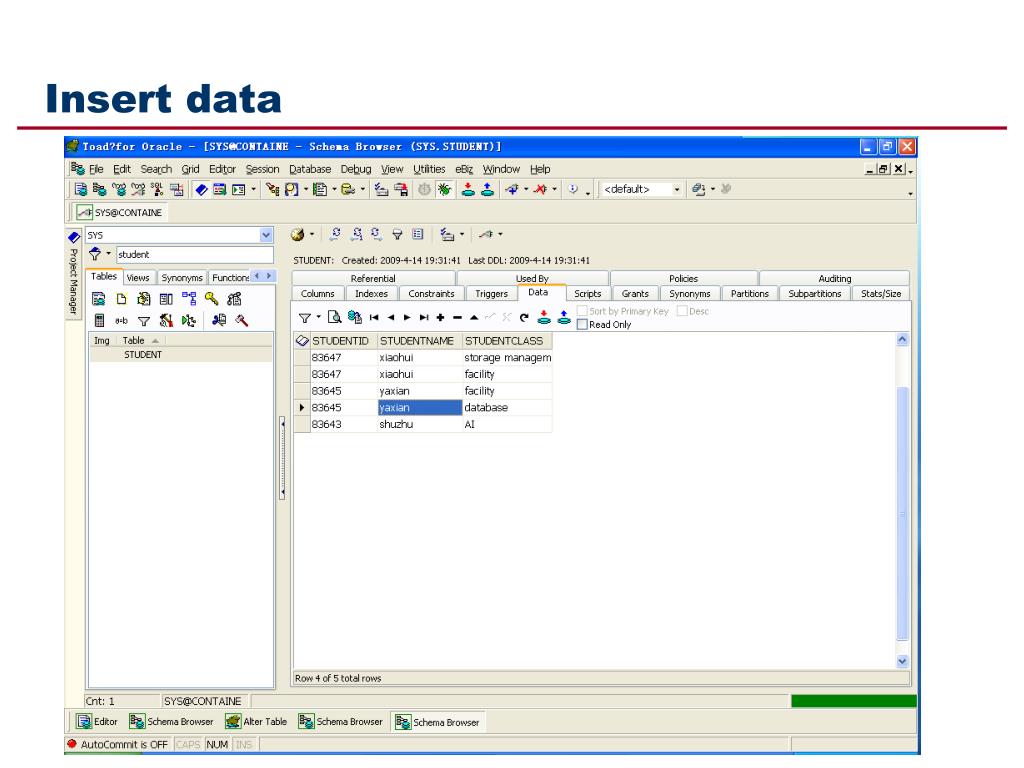Click the edit record triangle icon

pos(474,317)
